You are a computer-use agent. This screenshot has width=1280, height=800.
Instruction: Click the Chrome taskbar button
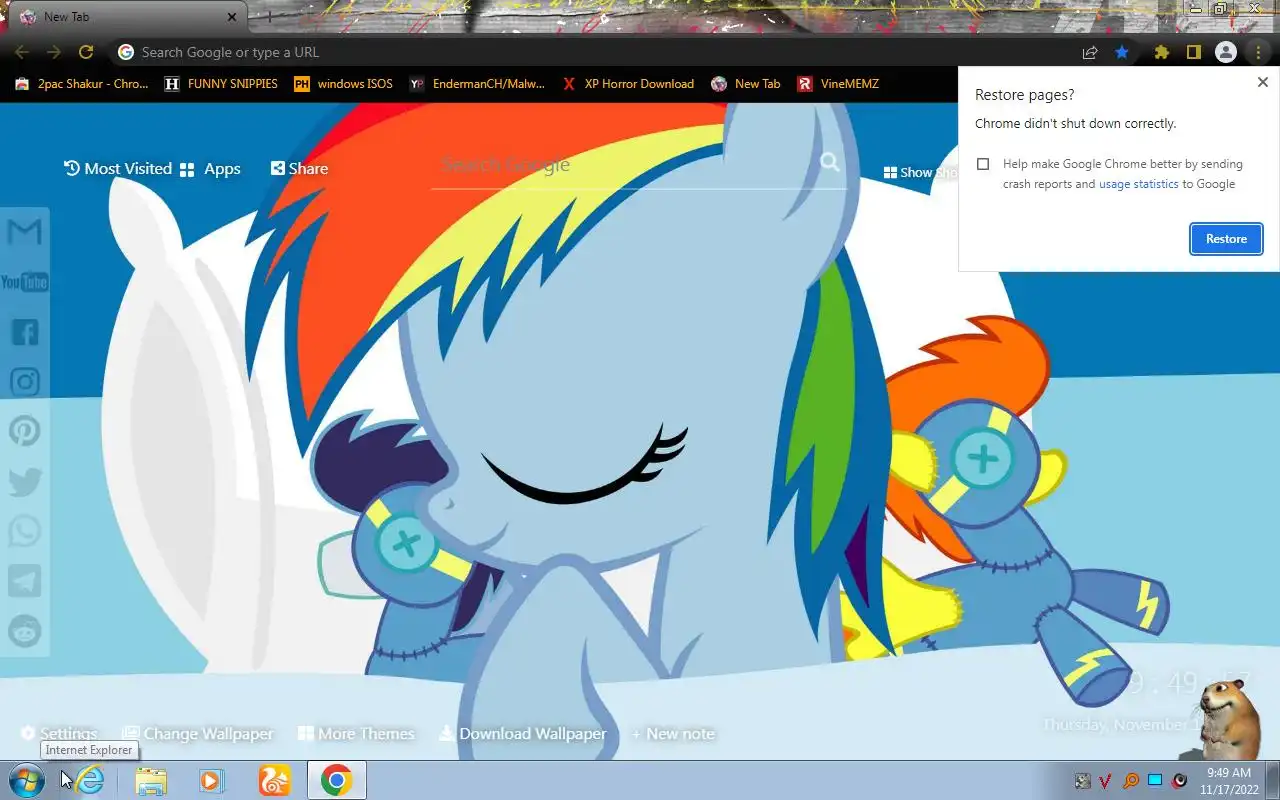point(336,780)
